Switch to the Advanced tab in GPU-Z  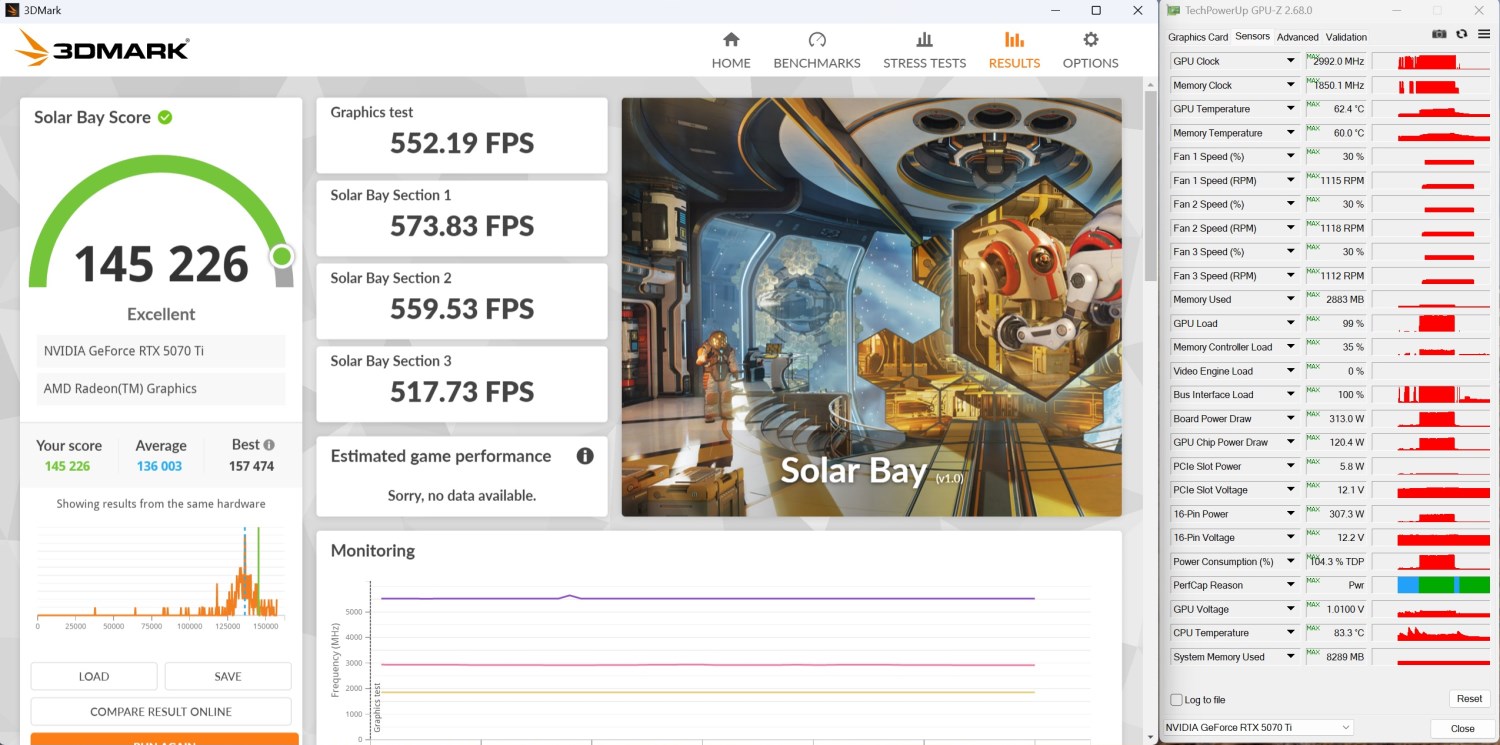(x=1297, y=37)
